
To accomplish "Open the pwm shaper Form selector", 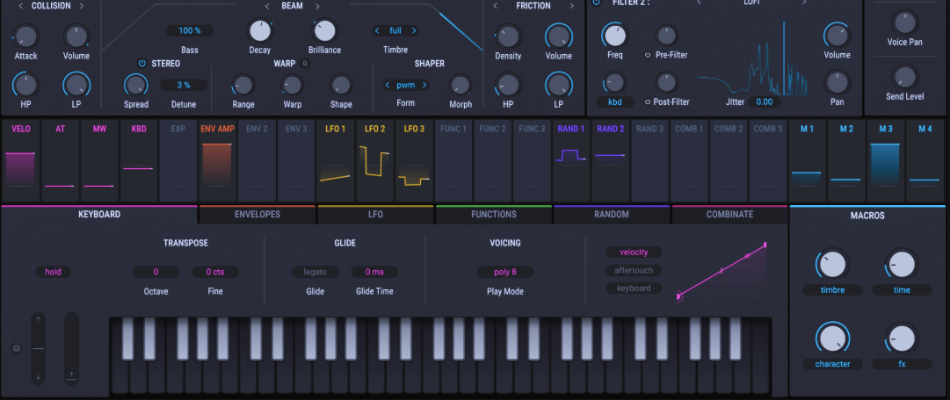I will click(x=405, y=85).
